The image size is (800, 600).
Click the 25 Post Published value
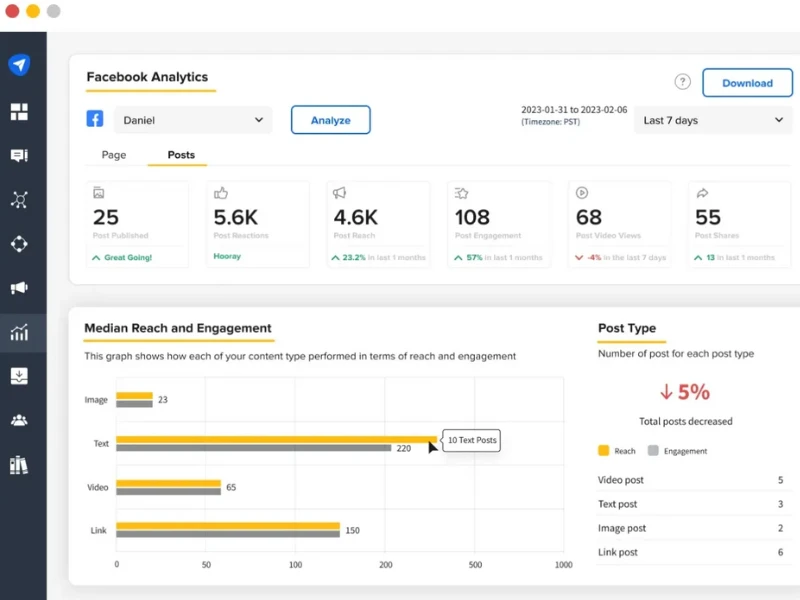coord(106,217)
